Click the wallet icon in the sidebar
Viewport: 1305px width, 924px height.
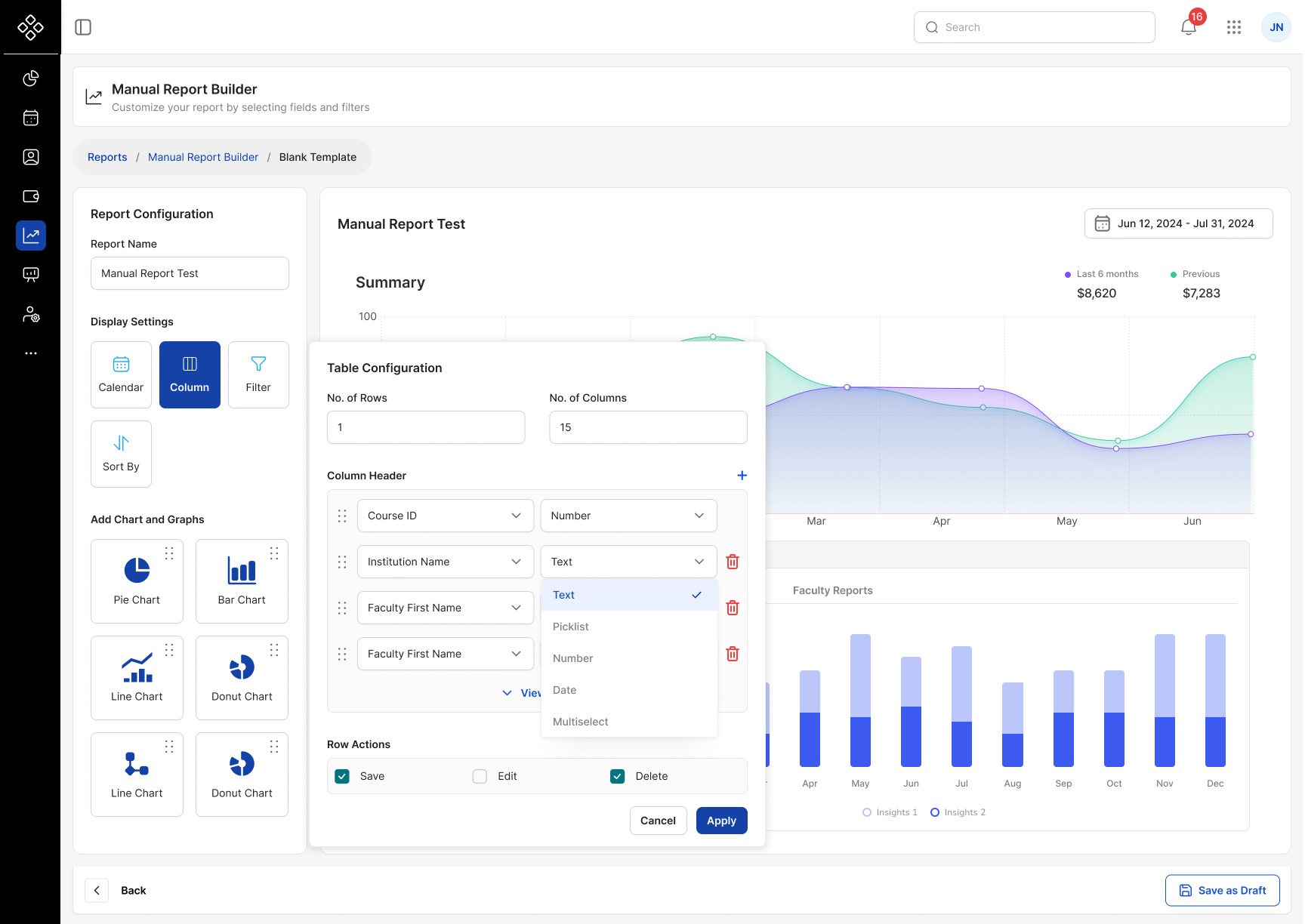31,196
